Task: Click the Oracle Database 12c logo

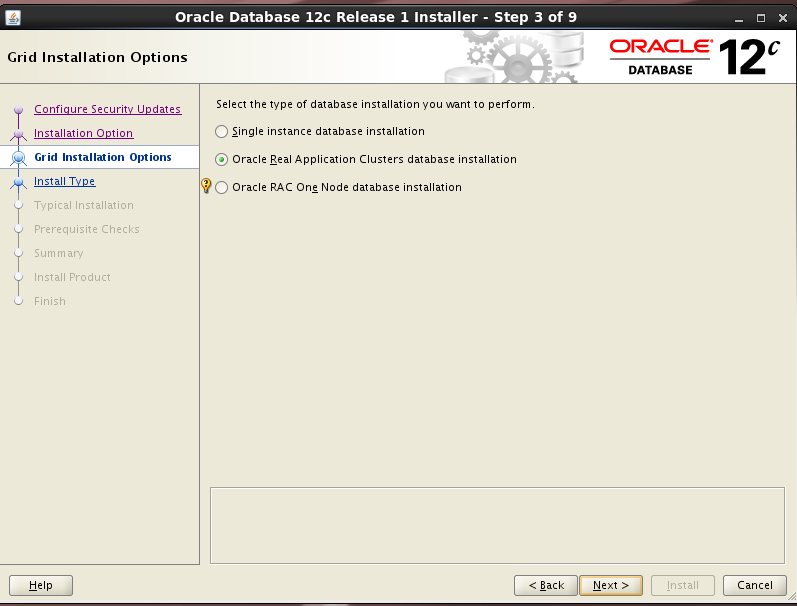Action: (694, 57)
